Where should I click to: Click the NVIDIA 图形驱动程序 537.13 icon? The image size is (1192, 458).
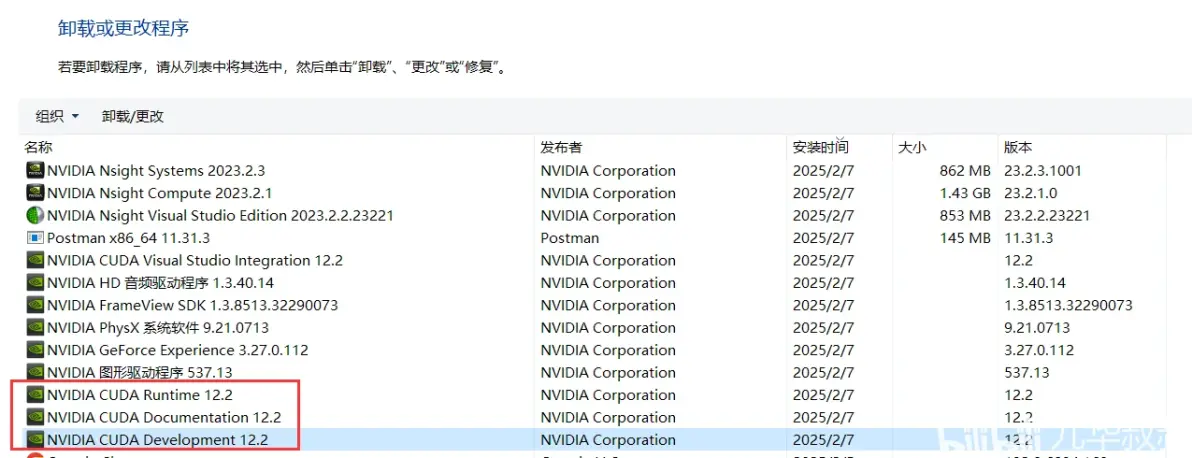[34, 373]
